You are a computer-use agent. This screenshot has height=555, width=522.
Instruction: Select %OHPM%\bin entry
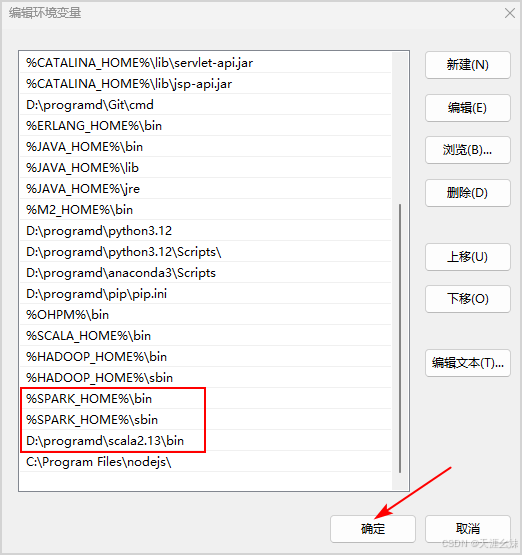click(x=206, y=315)
